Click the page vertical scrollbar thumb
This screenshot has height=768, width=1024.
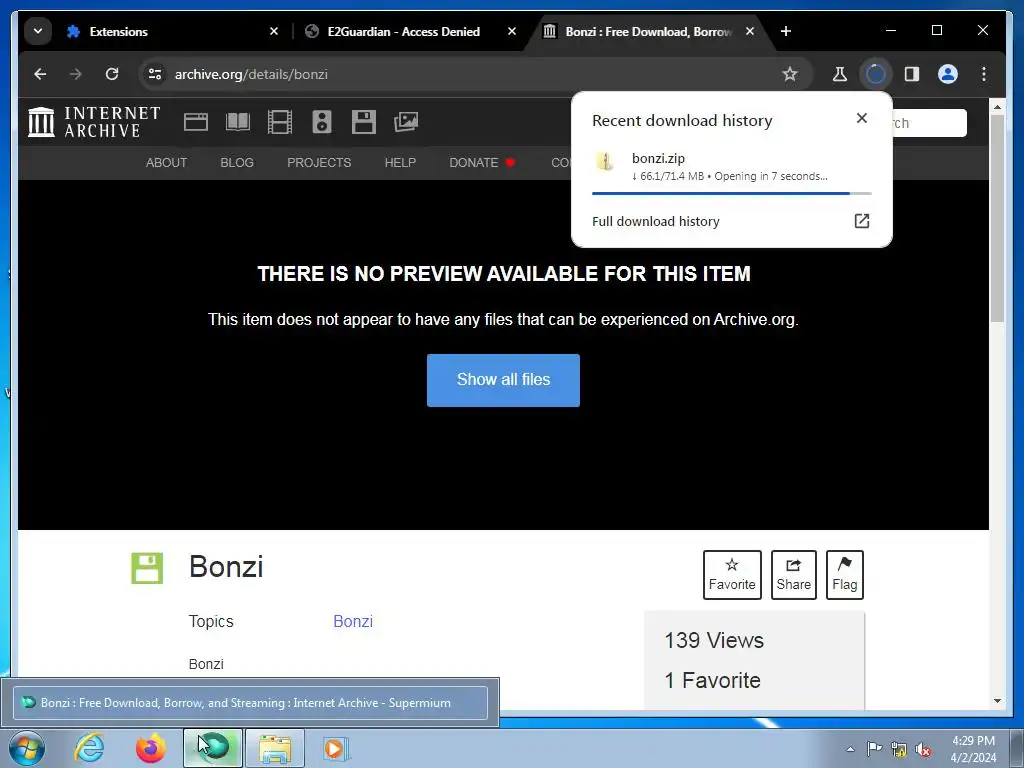pyautogui.click(x=997, y=218)
